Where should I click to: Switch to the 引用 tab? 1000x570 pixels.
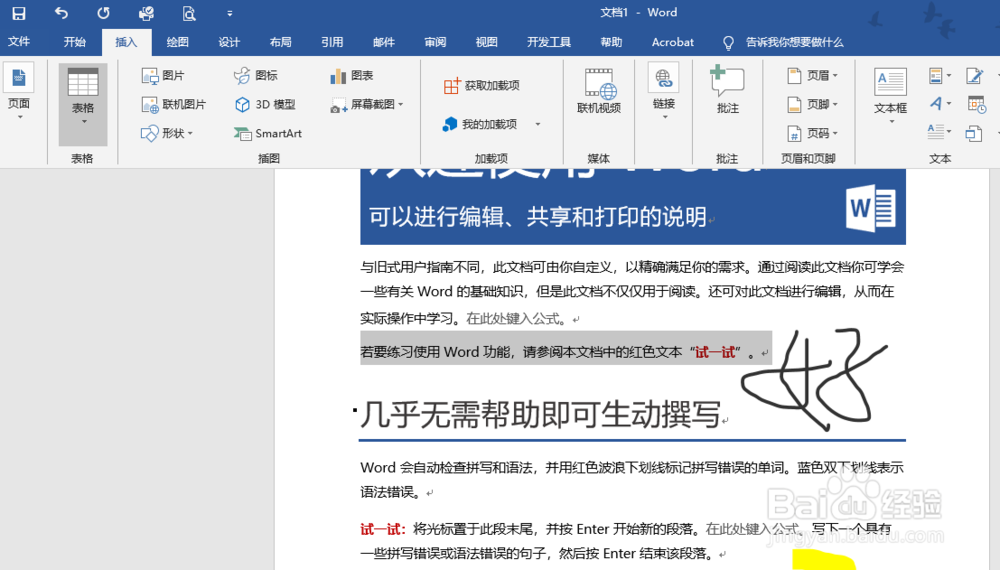pyautogui.click(x=332, y=42)
